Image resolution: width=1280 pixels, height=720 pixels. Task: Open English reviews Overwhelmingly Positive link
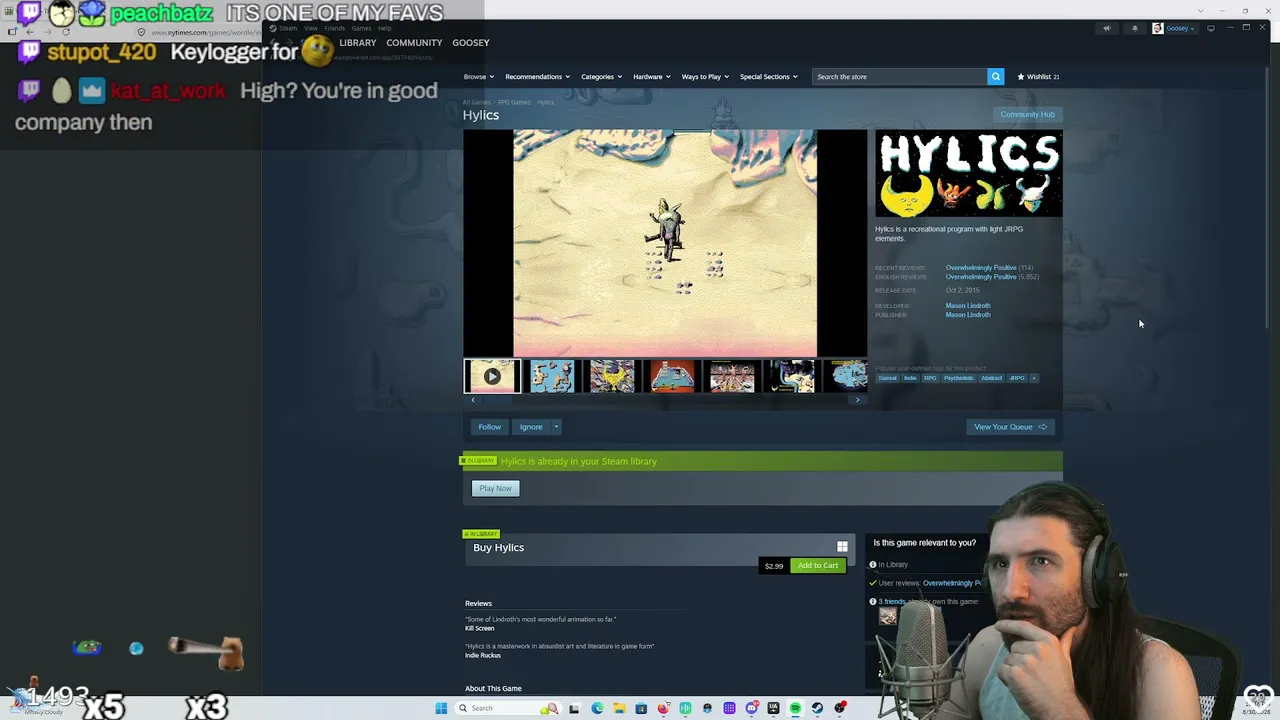tap(981, 277)
